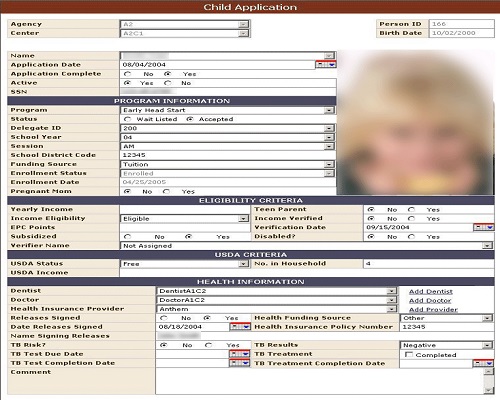The width and height of the screenshot is (500, 400).
Task: Select Yes for TB Risk
Action: (209, 345)
